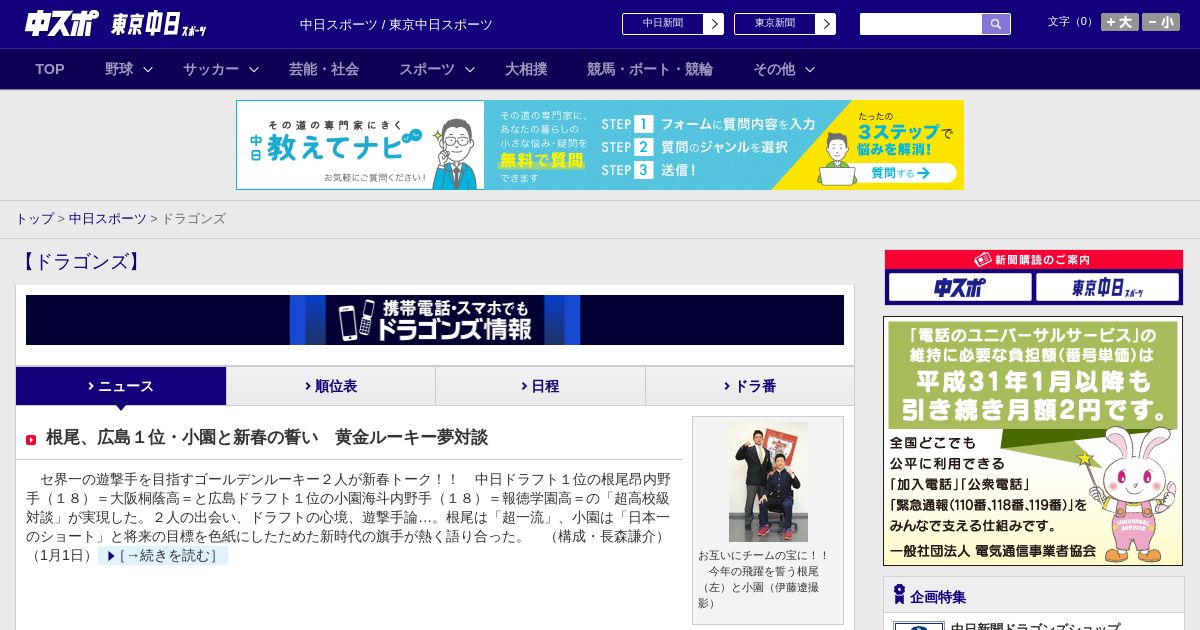
Task: Select the 日程 tab
Action: tap(540, 386)
